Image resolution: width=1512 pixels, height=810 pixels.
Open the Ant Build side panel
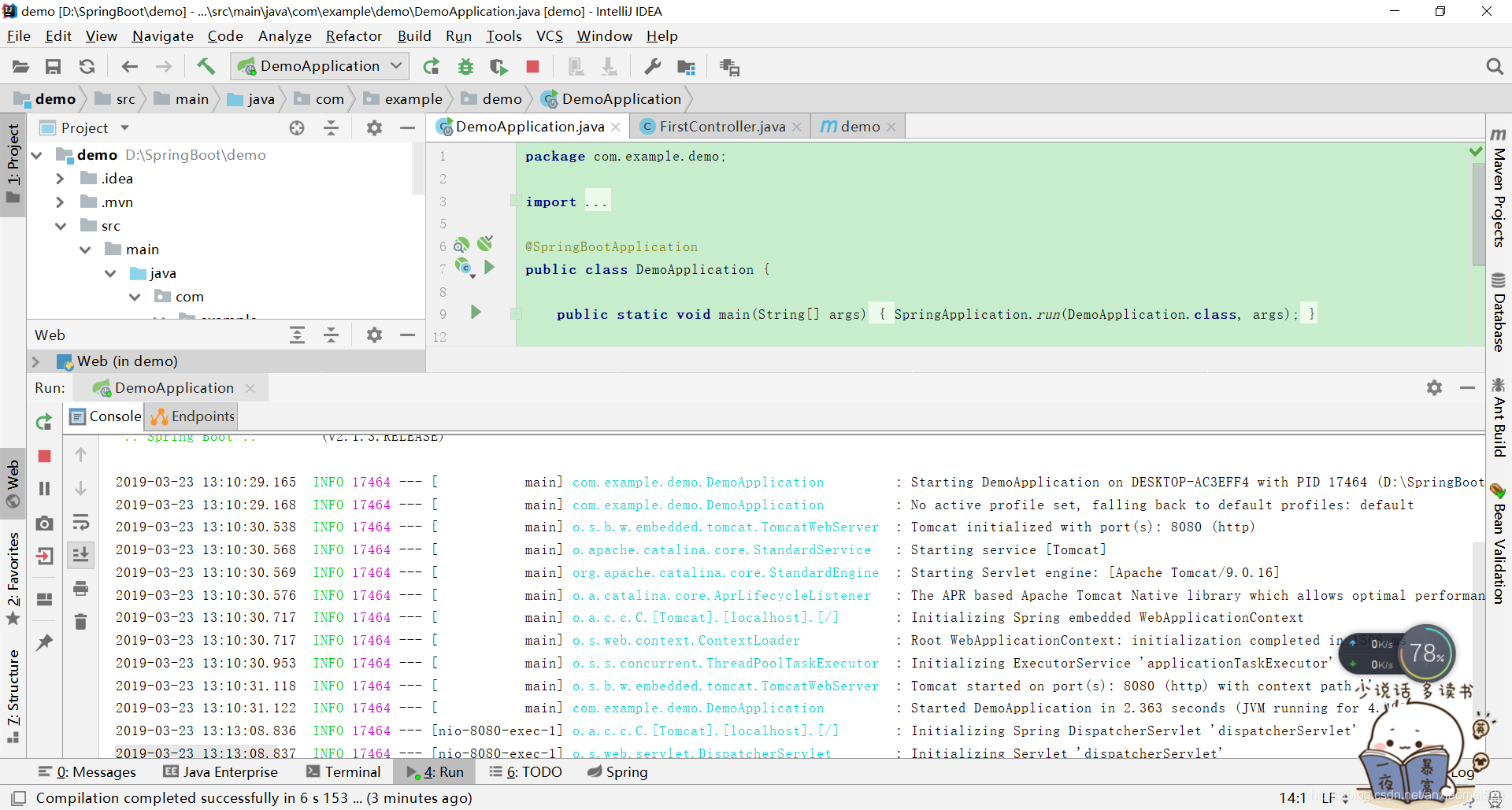[x=1499, y=418]
